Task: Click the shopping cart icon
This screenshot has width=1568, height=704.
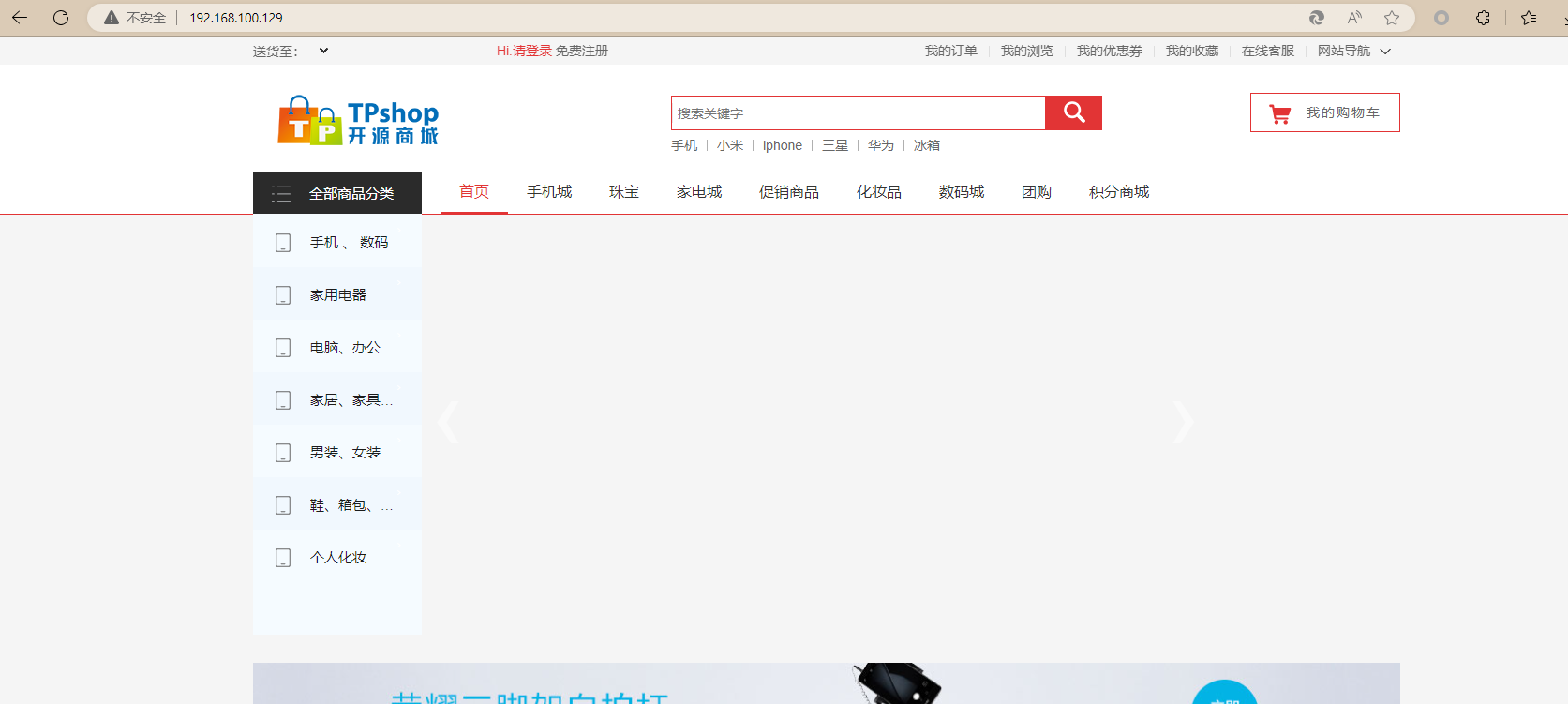Action: [1279, 113]
